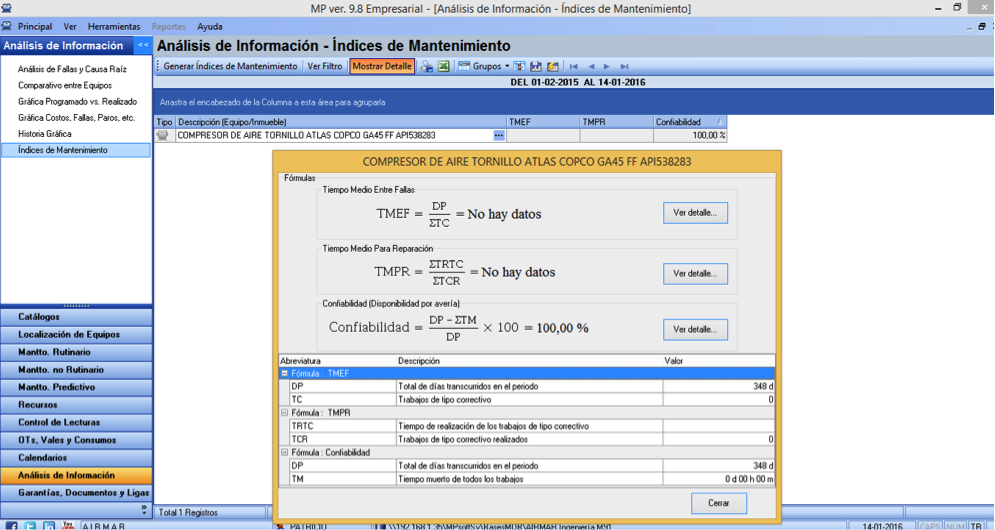Open the Recursos module
Image resolution: width=995 pixels, height=530 pixels.
(76, 405)
